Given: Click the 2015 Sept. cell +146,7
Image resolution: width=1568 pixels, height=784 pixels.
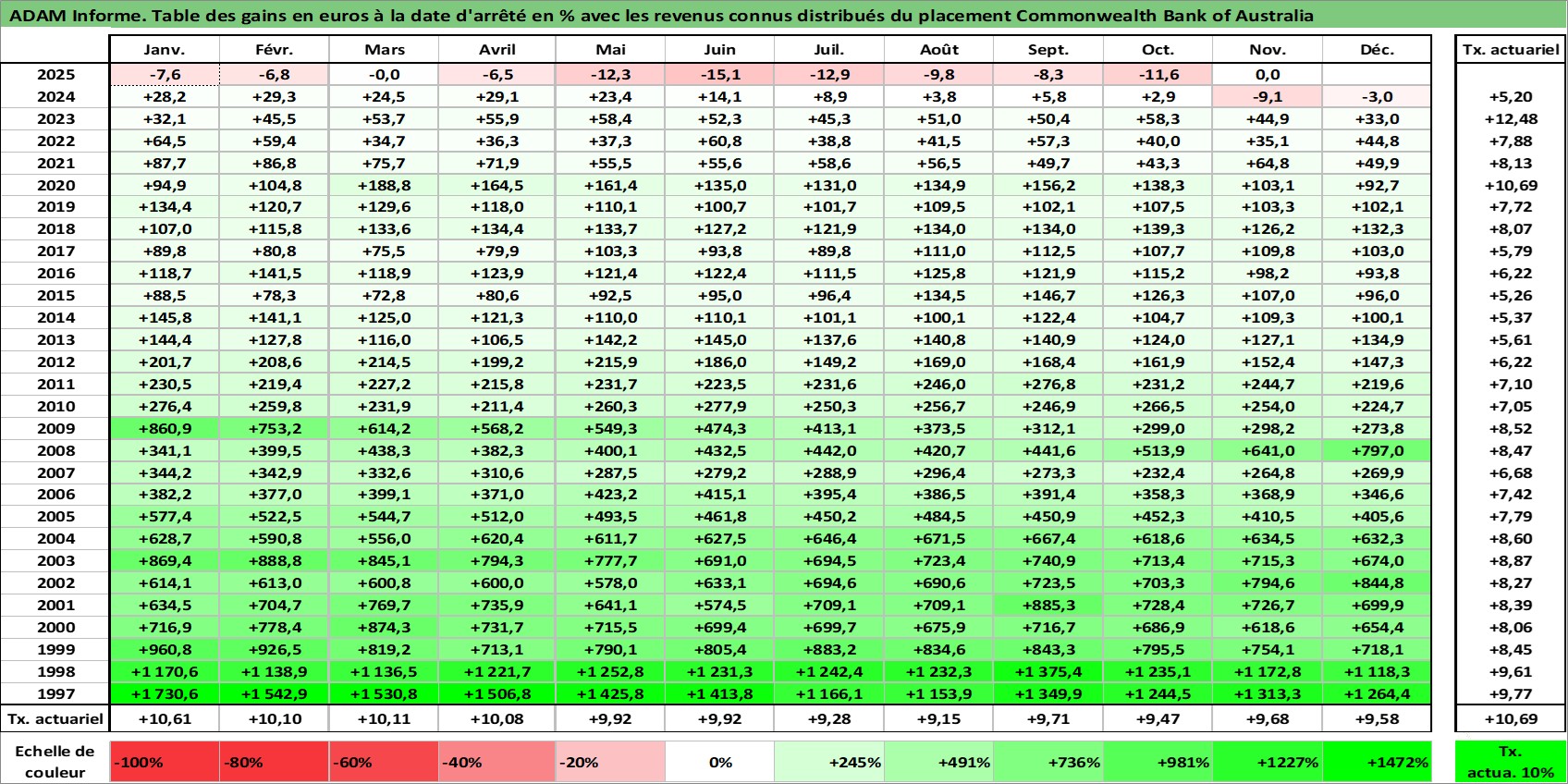Looking at the screenshot, I should (1048, 295).
